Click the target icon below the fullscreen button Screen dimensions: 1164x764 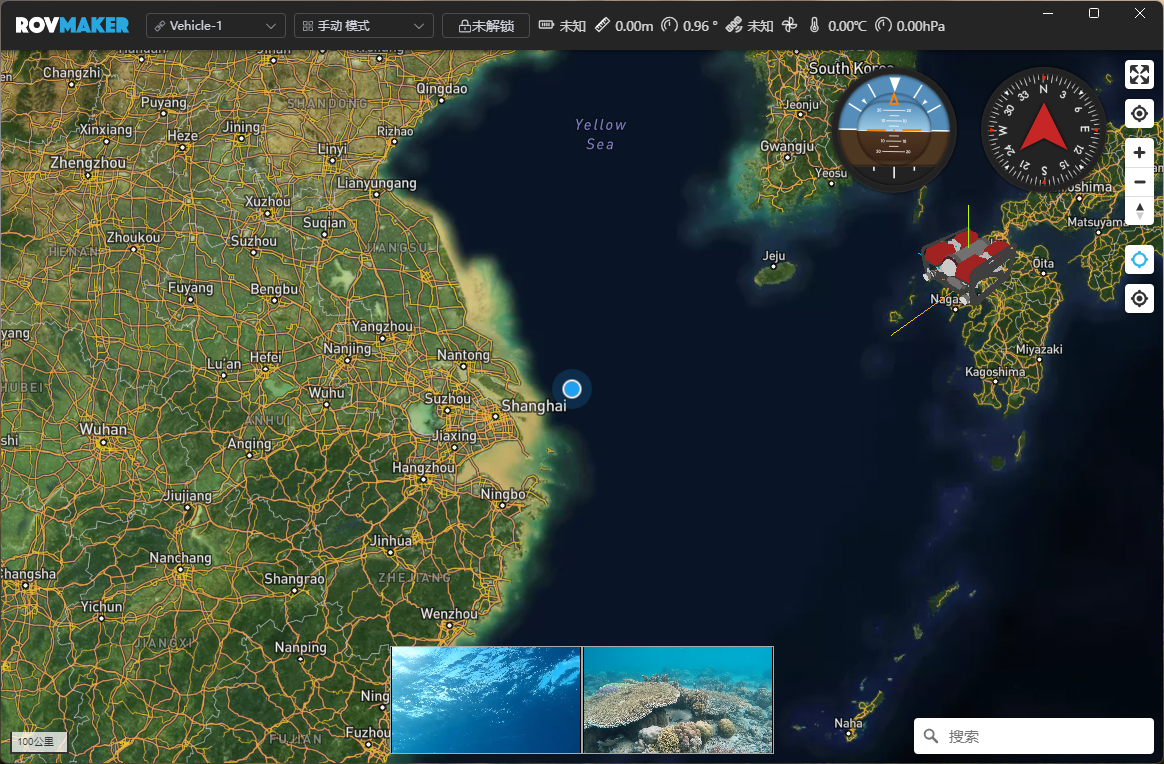1139,114
